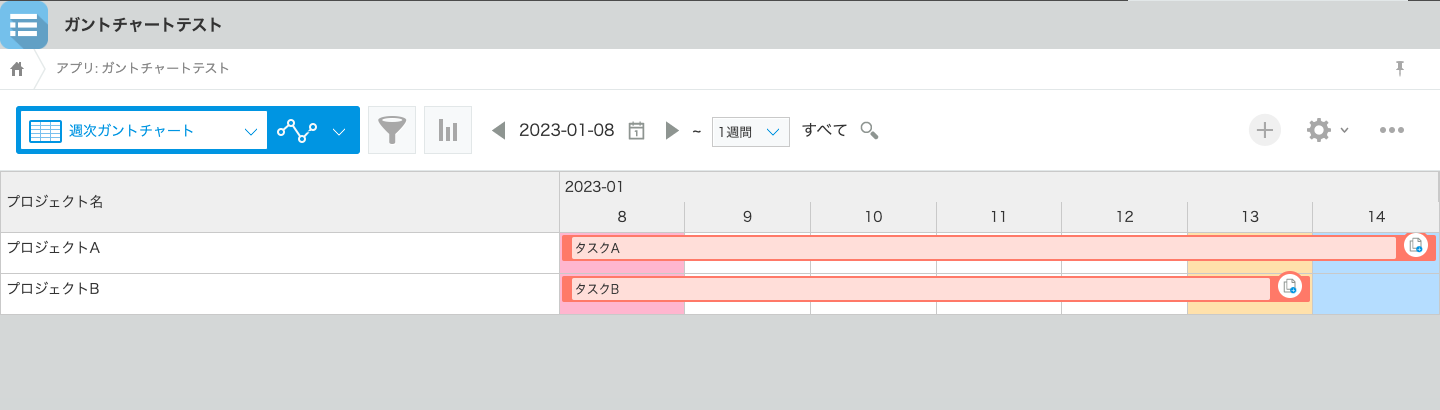The image size is (1440, 410).
Task: Click the record icon on タスクA bar
Action: (1415, 246)
